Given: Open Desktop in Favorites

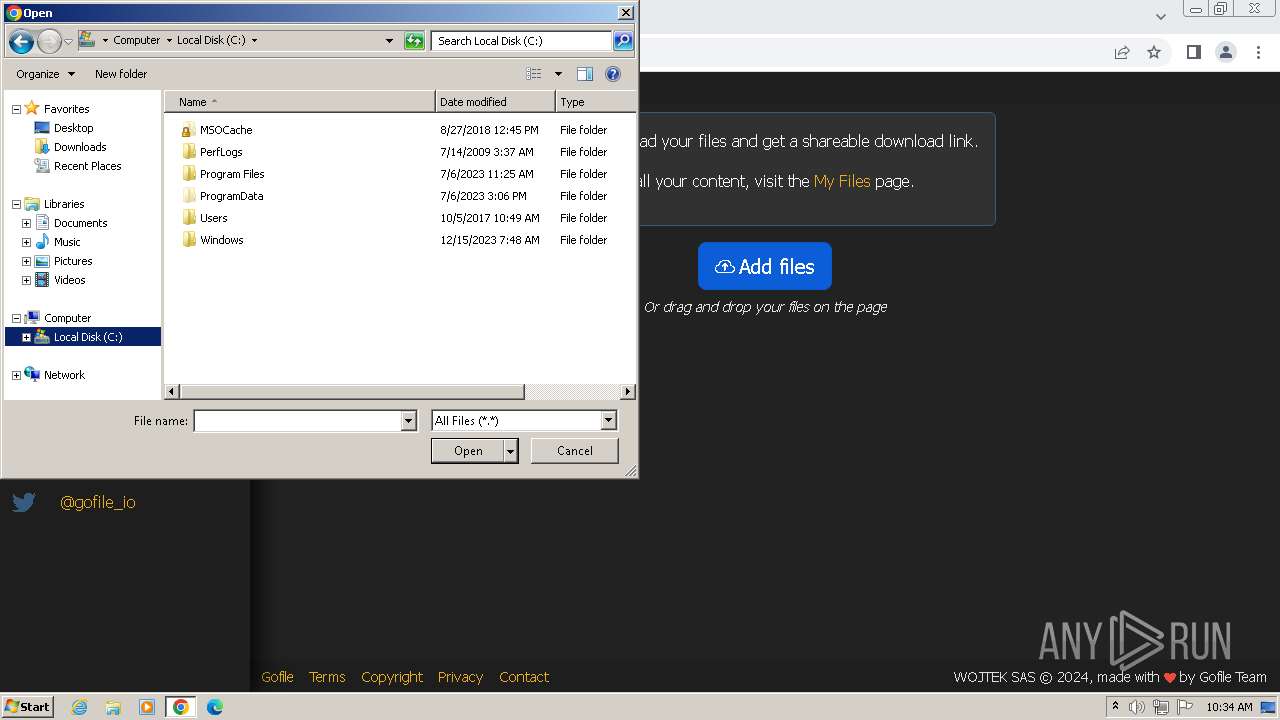Looking at the screenshot, I should 73,128.
